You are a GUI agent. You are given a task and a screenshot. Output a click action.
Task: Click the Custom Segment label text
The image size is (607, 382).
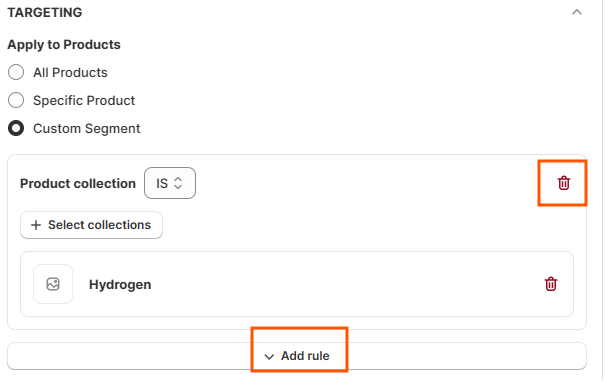click(x=87, y=128)
